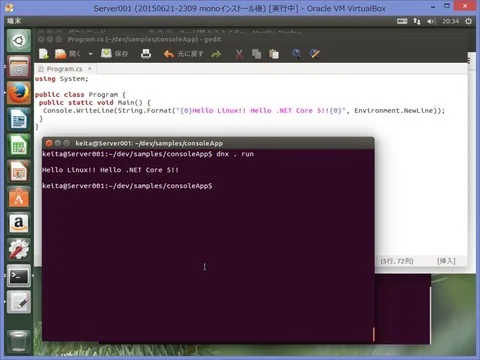Open the sound volume indicator
The height and width of the screenshot is (360, 480).
[x=432, y=21]
